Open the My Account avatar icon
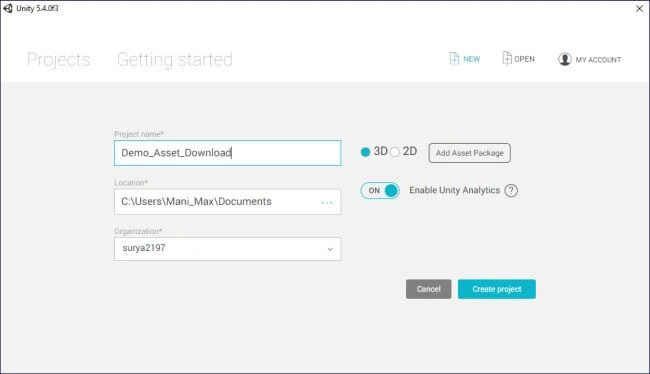 [x=565, y=59]
